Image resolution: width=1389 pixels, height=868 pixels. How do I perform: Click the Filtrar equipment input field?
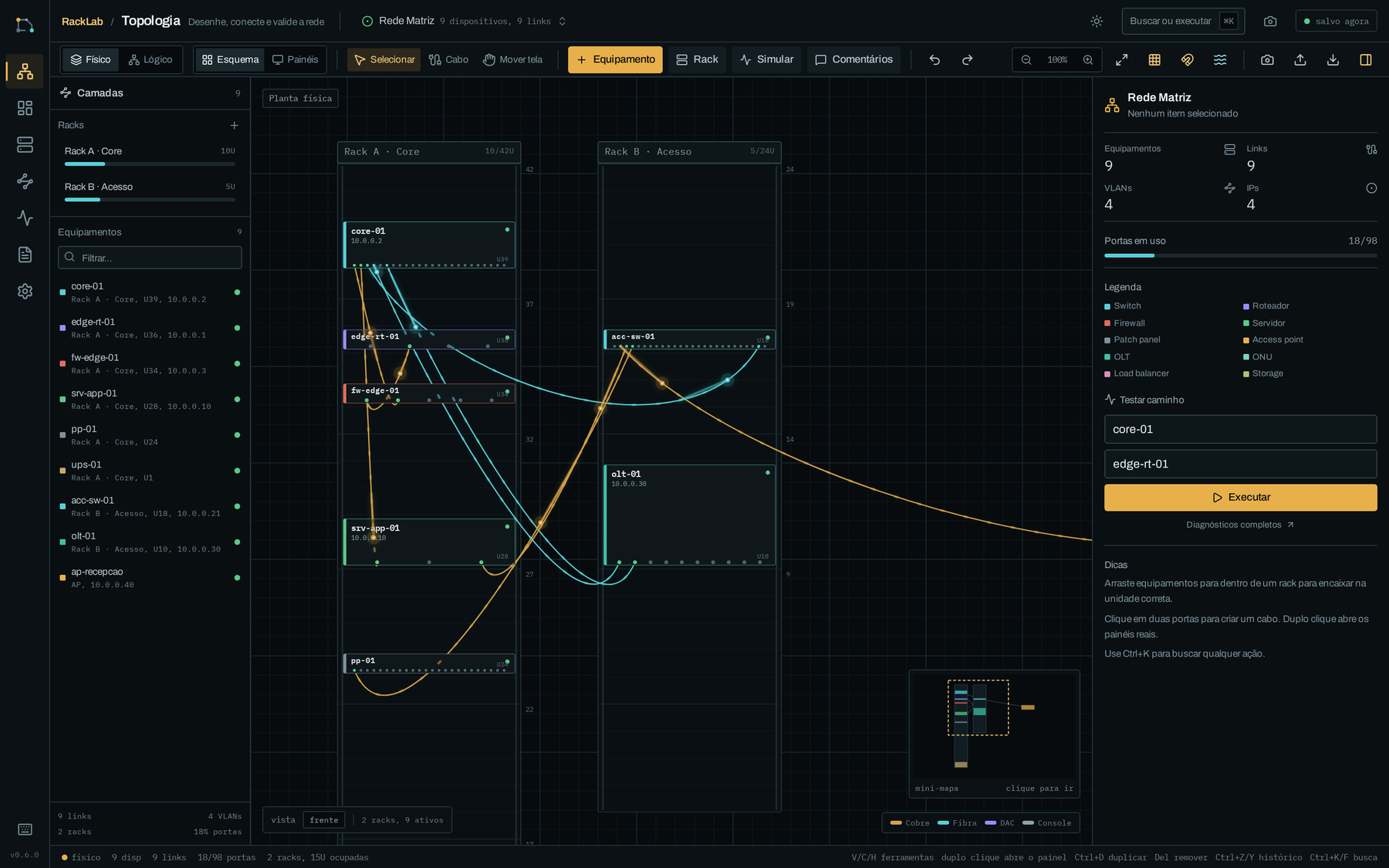point(150,258)
